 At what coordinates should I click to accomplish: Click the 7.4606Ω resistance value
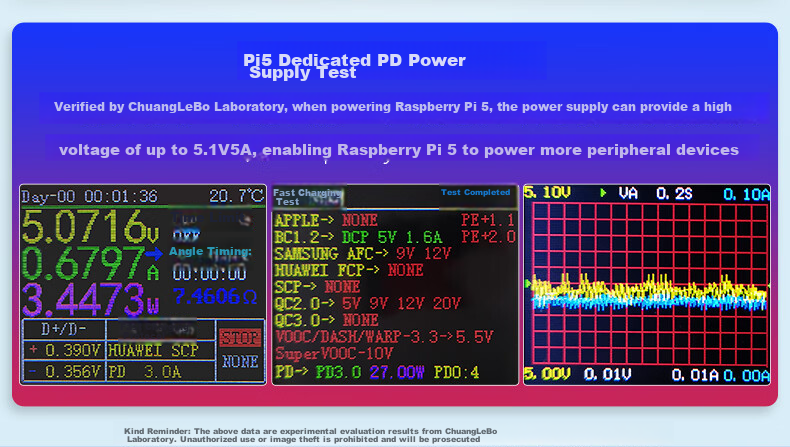[x=215, y=296]
